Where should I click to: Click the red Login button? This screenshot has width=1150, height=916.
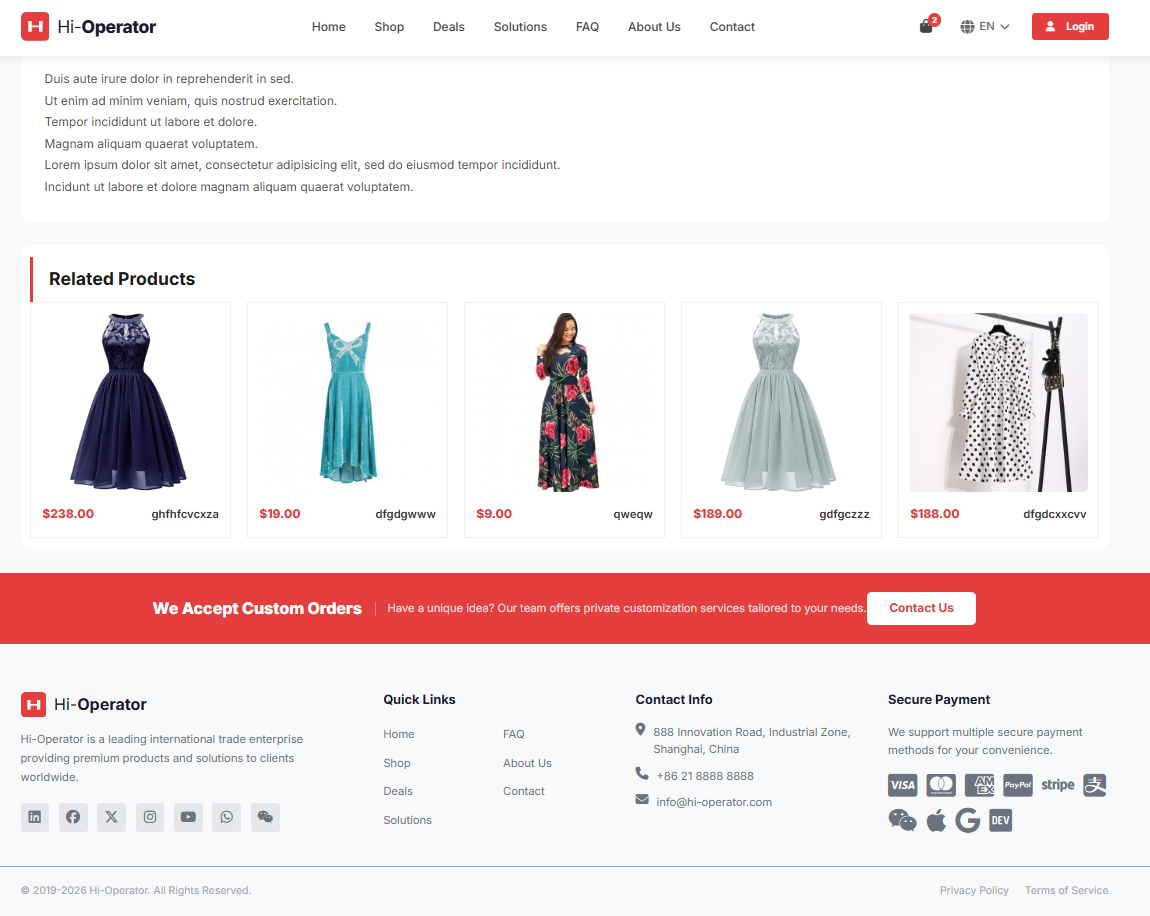click(x=1070, y=27)
